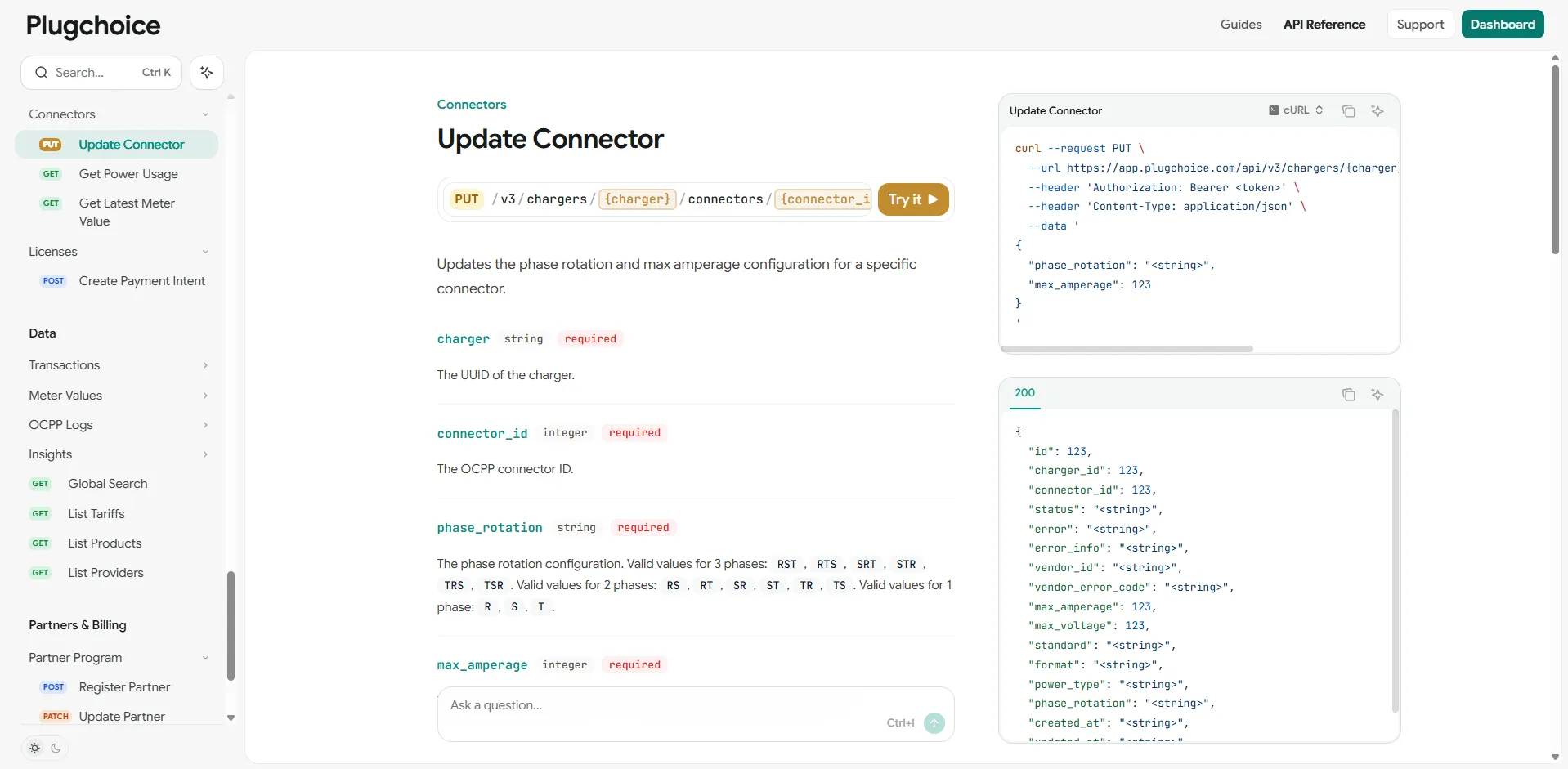
Task: Open the Create Payment Intent page
Action: pyautogui.click(x=141, y=281)
